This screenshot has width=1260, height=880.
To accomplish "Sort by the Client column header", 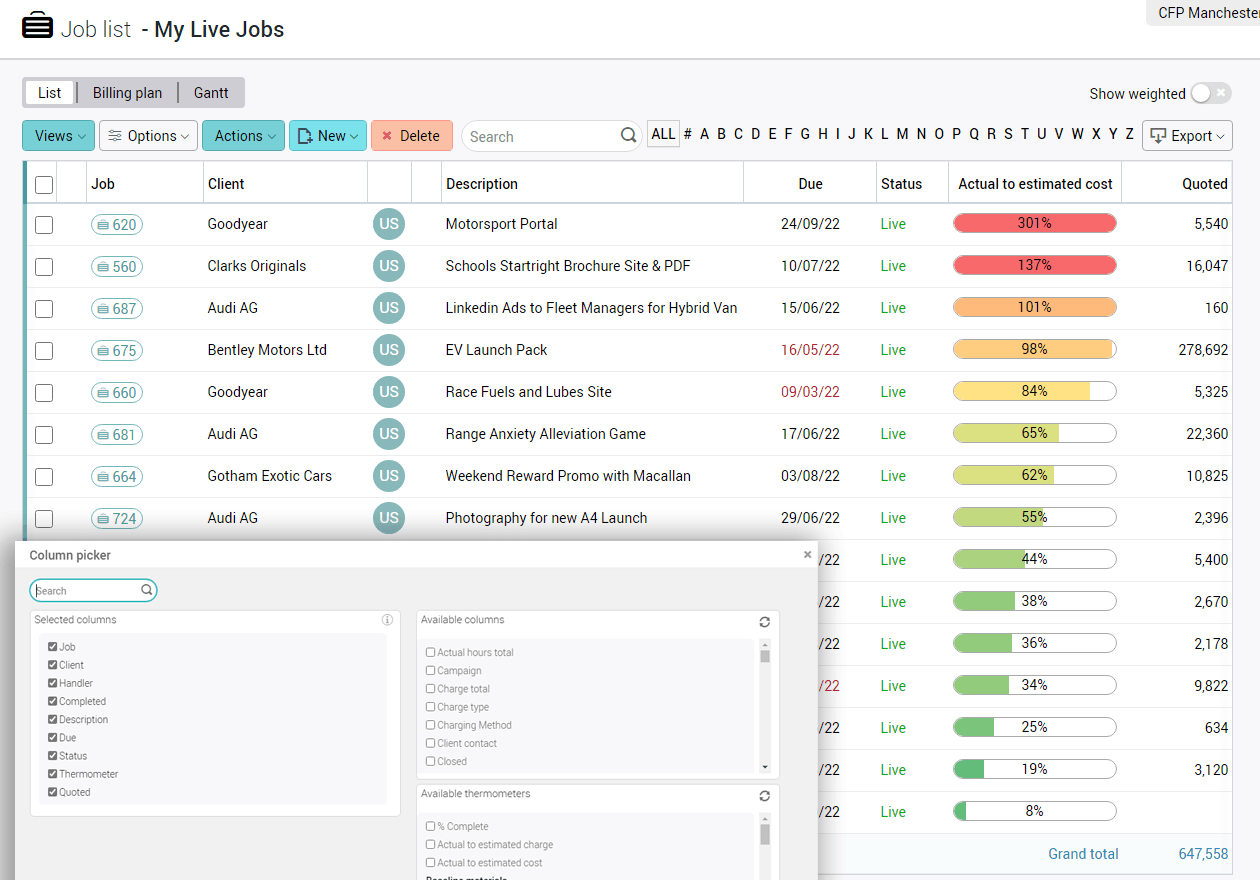I will (226, 184).
